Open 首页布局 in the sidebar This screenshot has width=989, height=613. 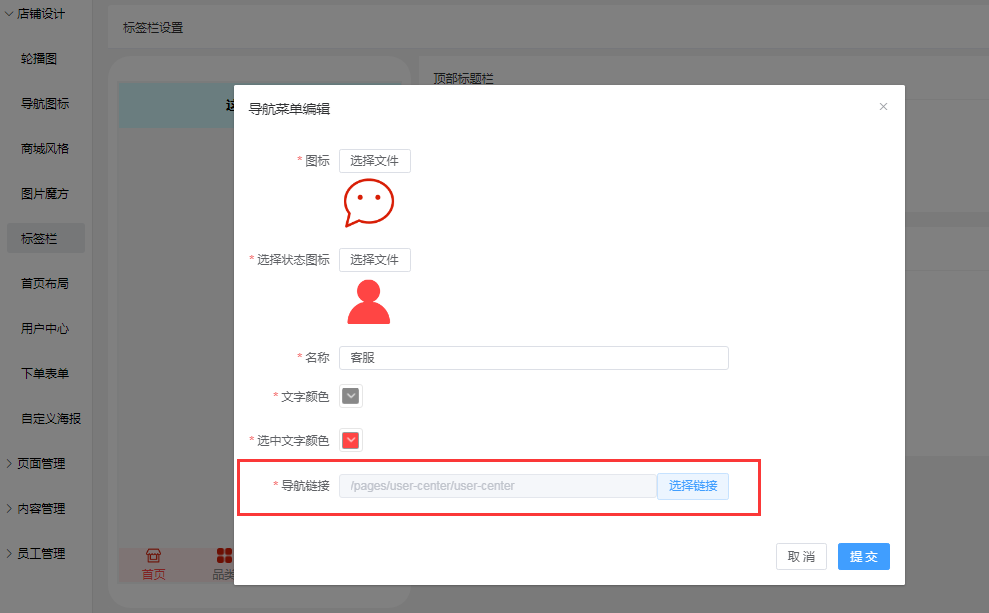[x=45, y=284]
